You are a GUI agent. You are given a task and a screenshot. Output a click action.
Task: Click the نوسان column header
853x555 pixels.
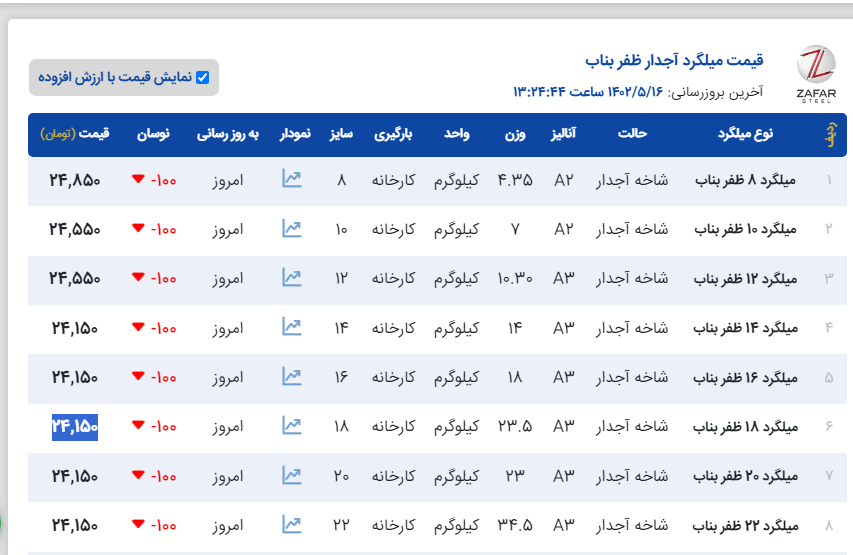tap(153, 134)
